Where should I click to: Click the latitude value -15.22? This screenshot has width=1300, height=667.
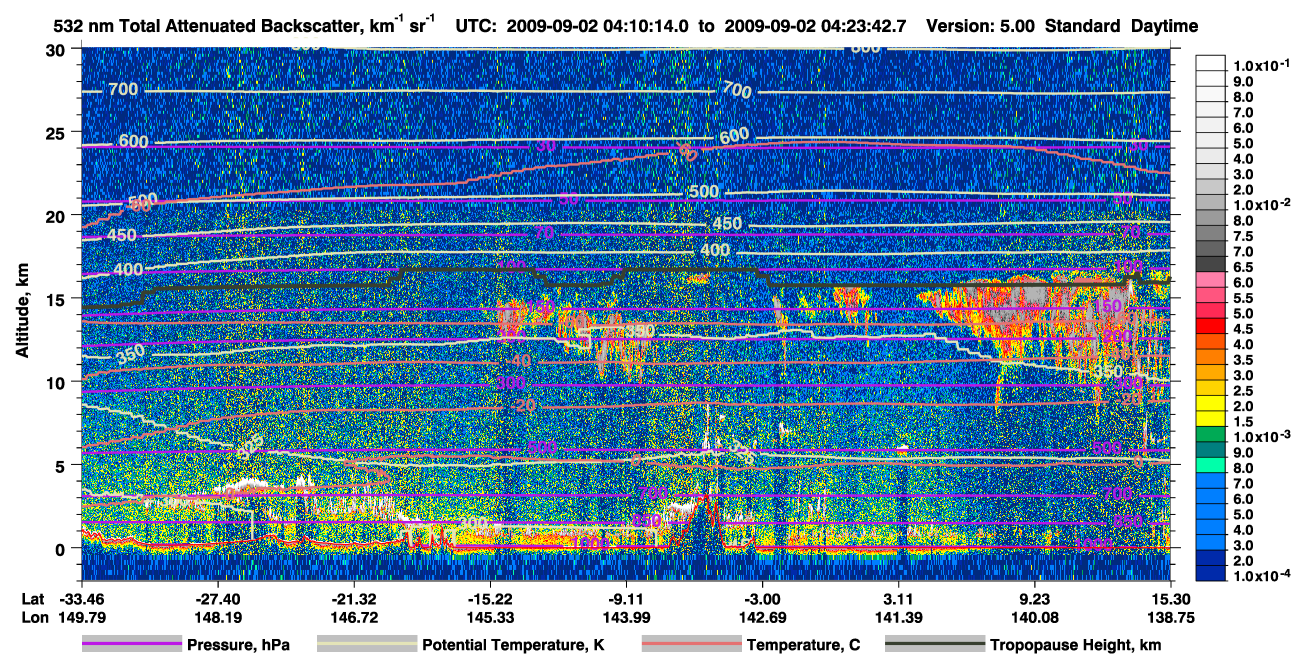tap(490, 598)
